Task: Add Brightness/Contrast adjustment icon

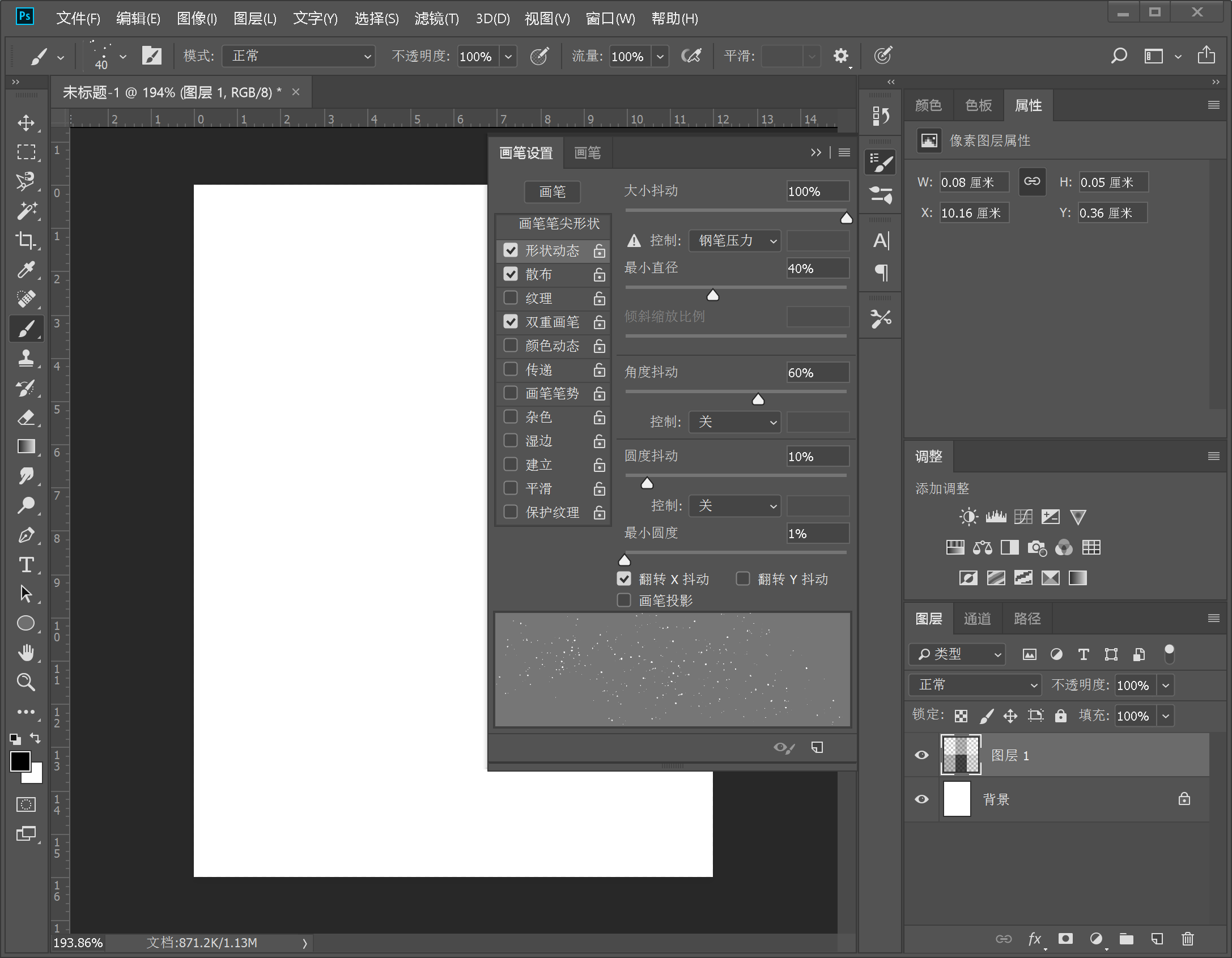Action: pos(968,517)
